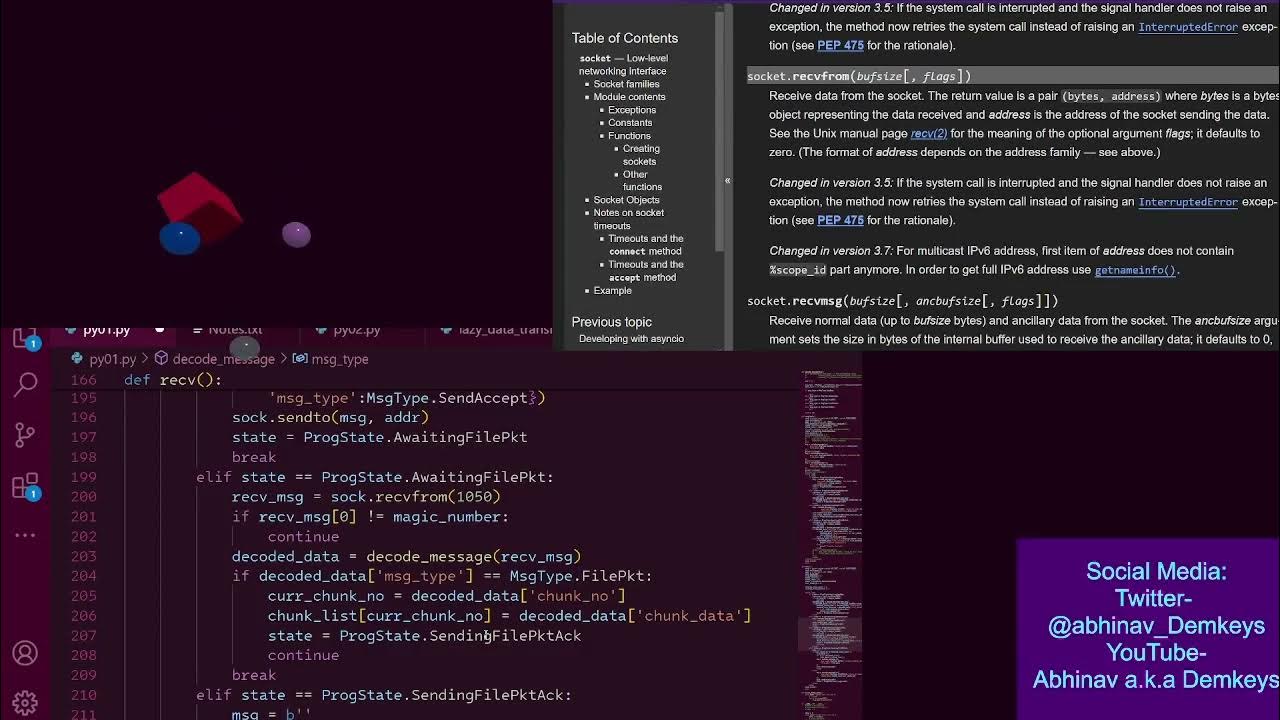
Task: Click 'MsgType.SendAccept' on line 195
Action: 446,398
